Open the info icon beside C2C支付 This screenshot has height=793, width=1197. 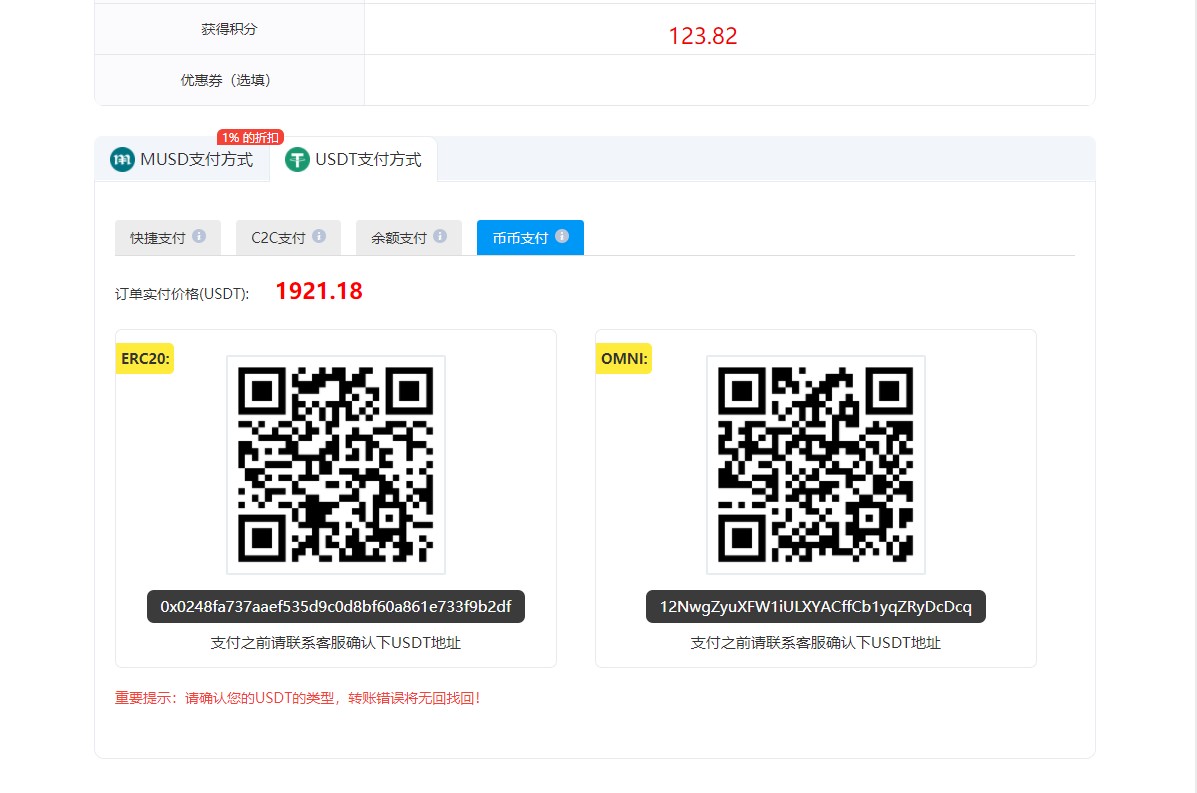tap(319, 237)
